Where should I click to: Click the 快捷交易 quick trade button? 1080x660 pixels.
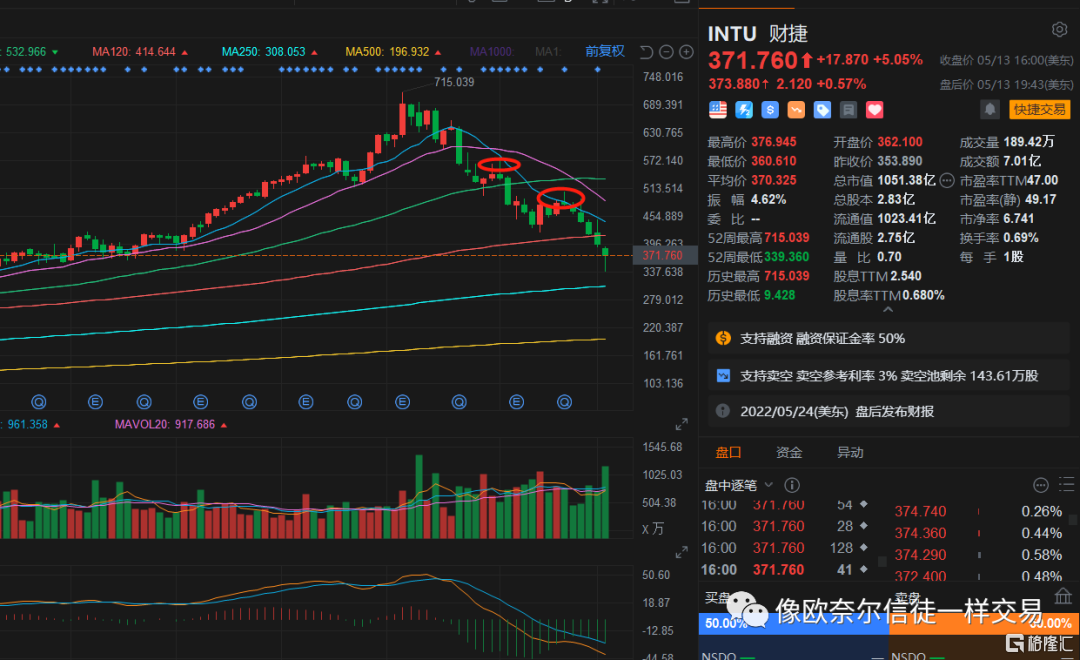(x=1039, y=109)
